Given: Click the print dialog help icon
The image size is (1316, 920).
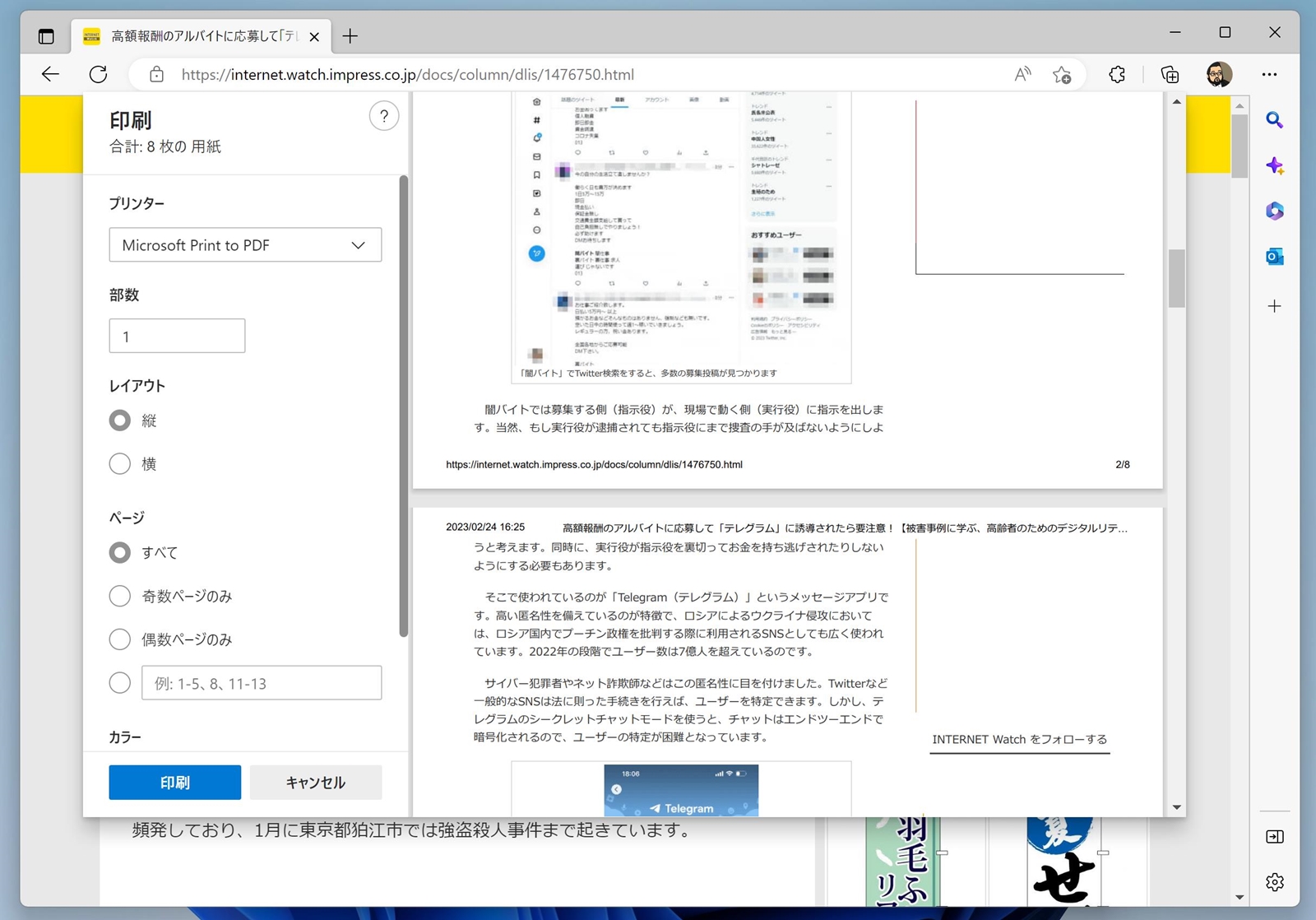Looking at the screenshot, I should point(383,116).
